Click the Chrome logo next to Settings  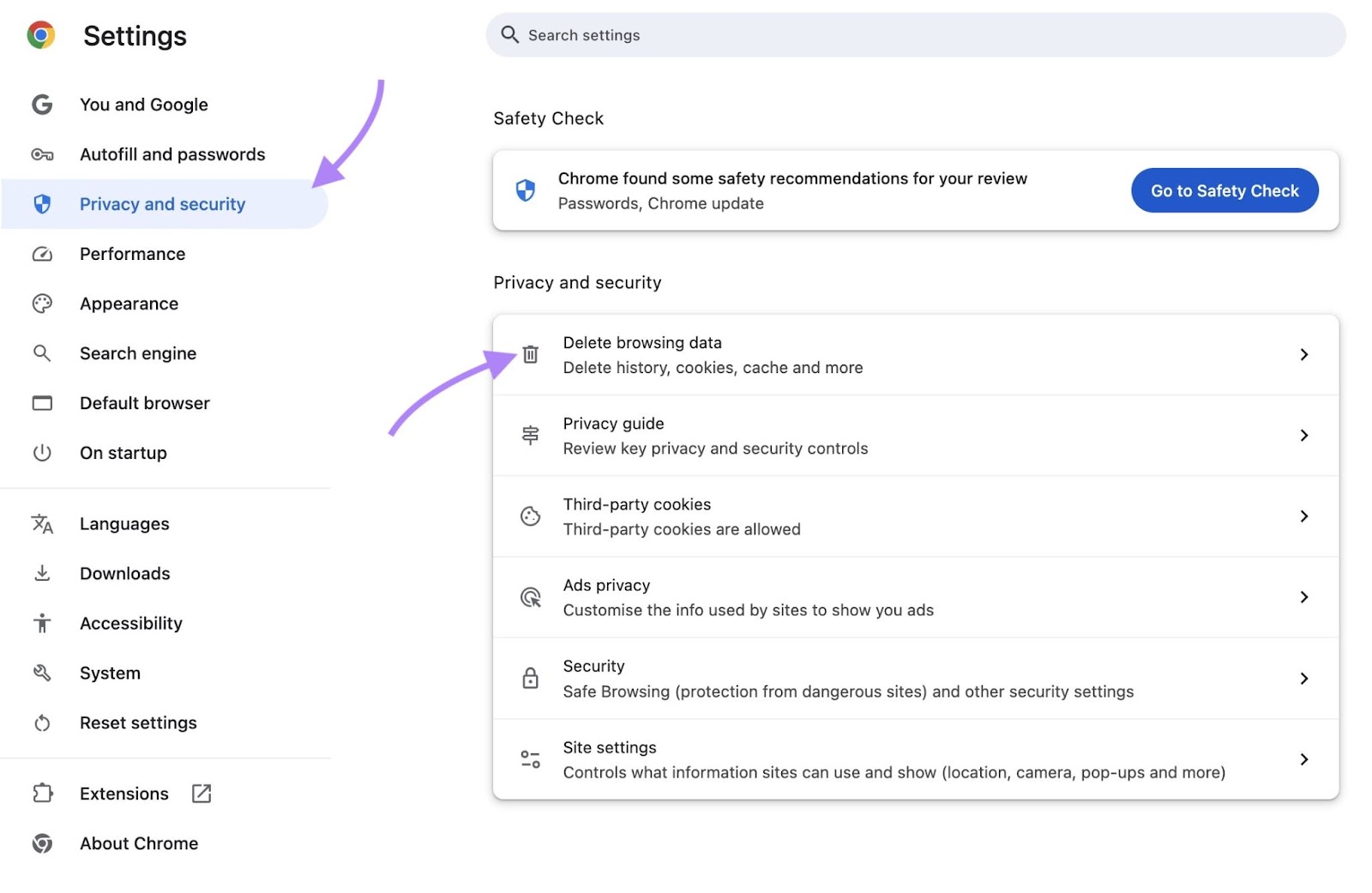pyautogui.click(x=39, y=35)
